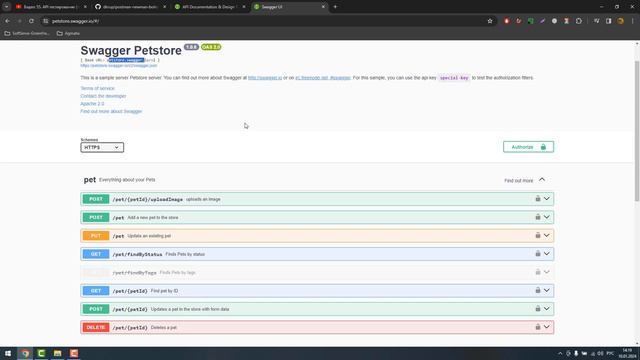Click the pet section heading
Viewport: 640px width, 360px height.
[90, 180]
